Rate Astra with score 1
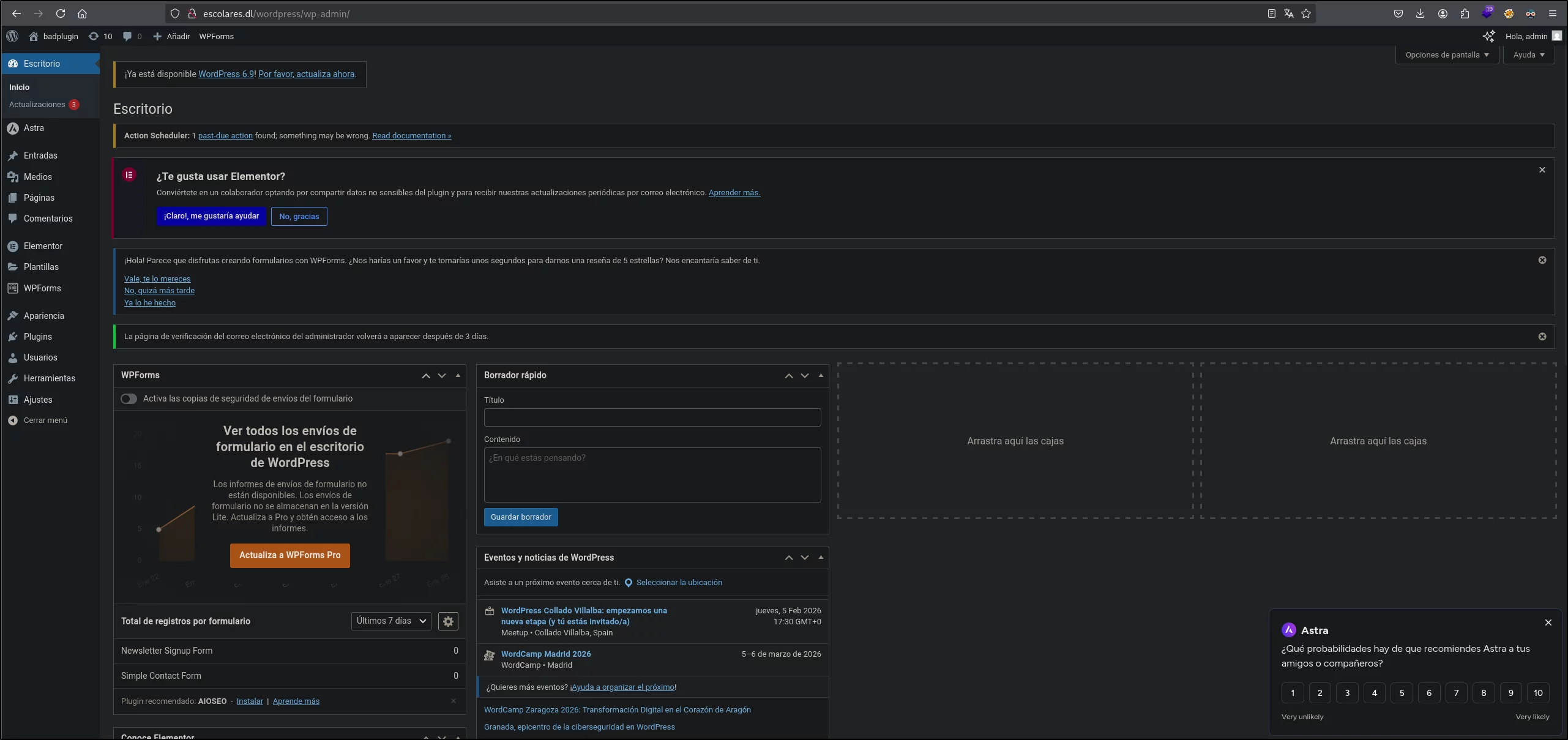Viewport: 1568px width, 740px height. click(x=1293, y=693)
